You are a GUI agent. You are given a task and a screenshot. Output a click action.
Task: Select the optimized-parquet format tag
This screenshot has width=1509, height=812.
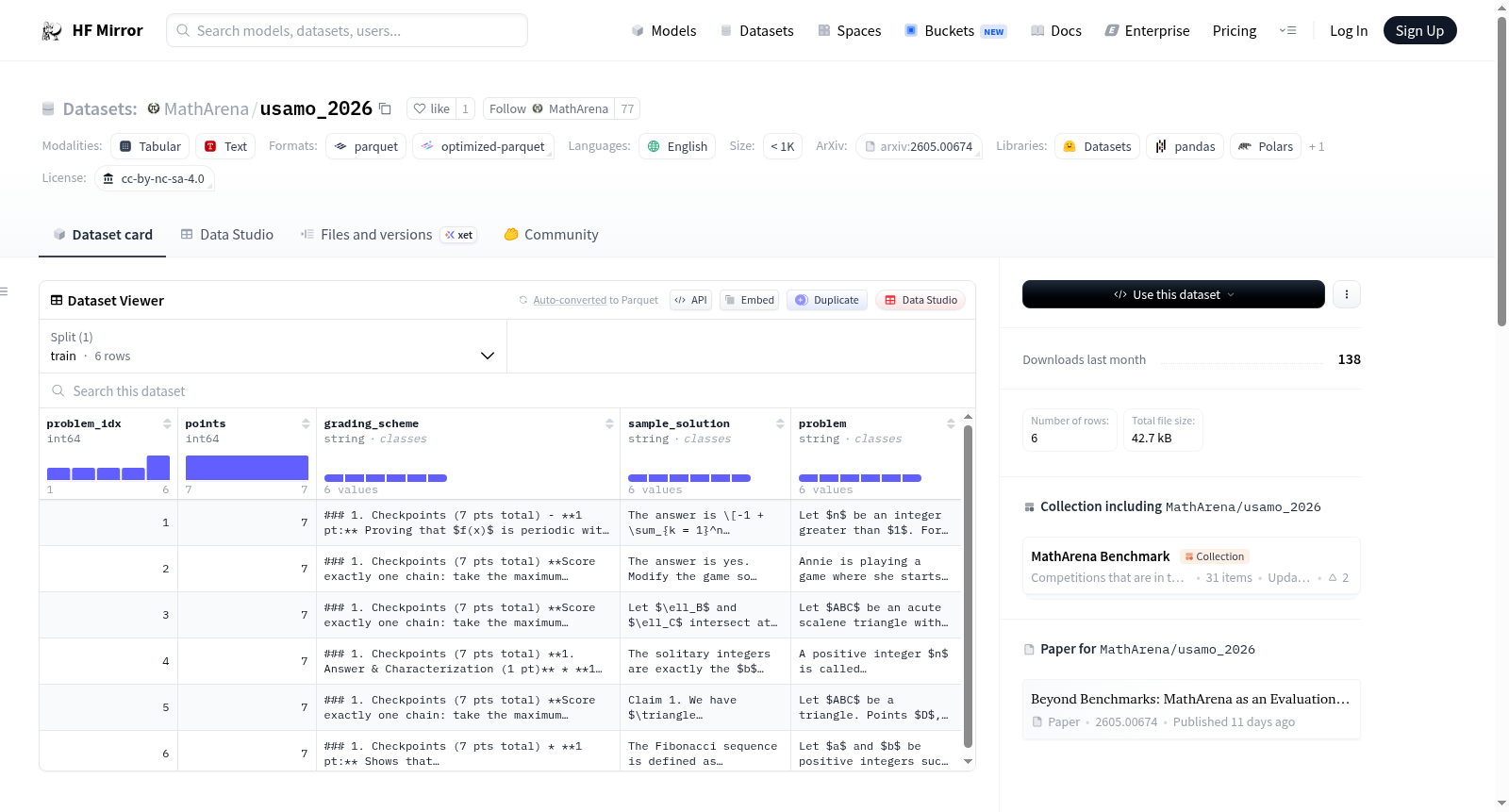(x=483, y=146)
